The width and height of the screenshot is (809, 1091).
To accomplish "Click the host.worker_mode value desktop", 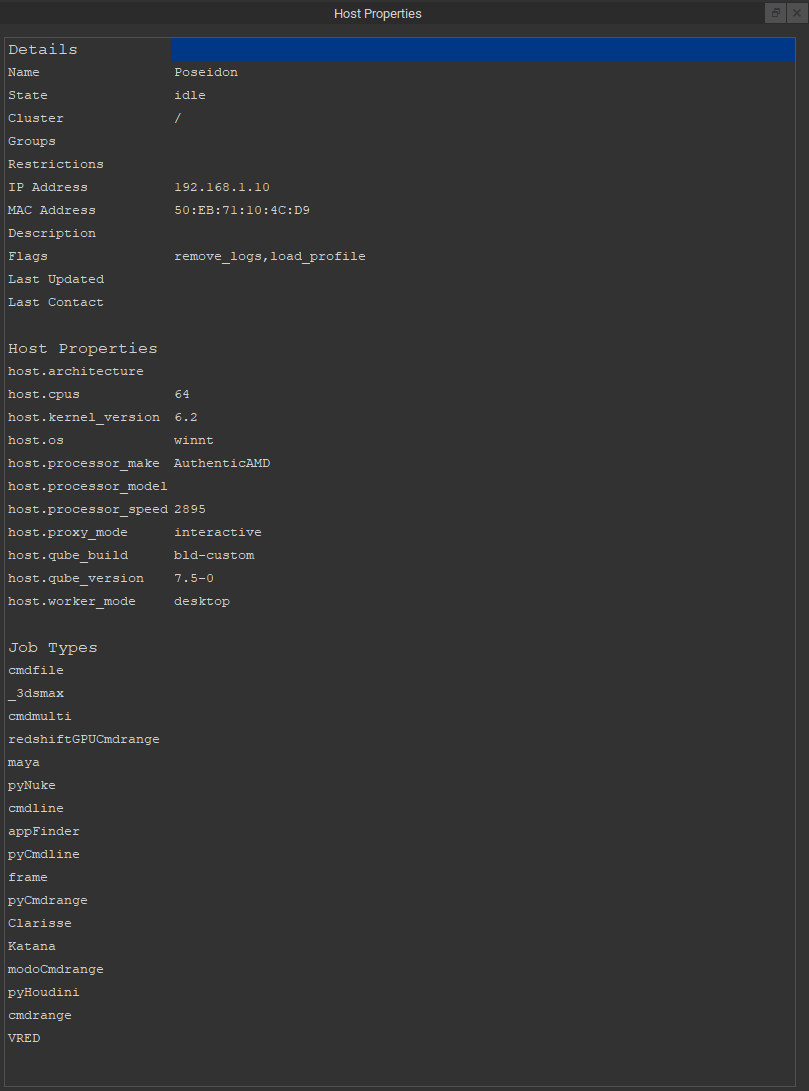I will [x=202, y=602].
